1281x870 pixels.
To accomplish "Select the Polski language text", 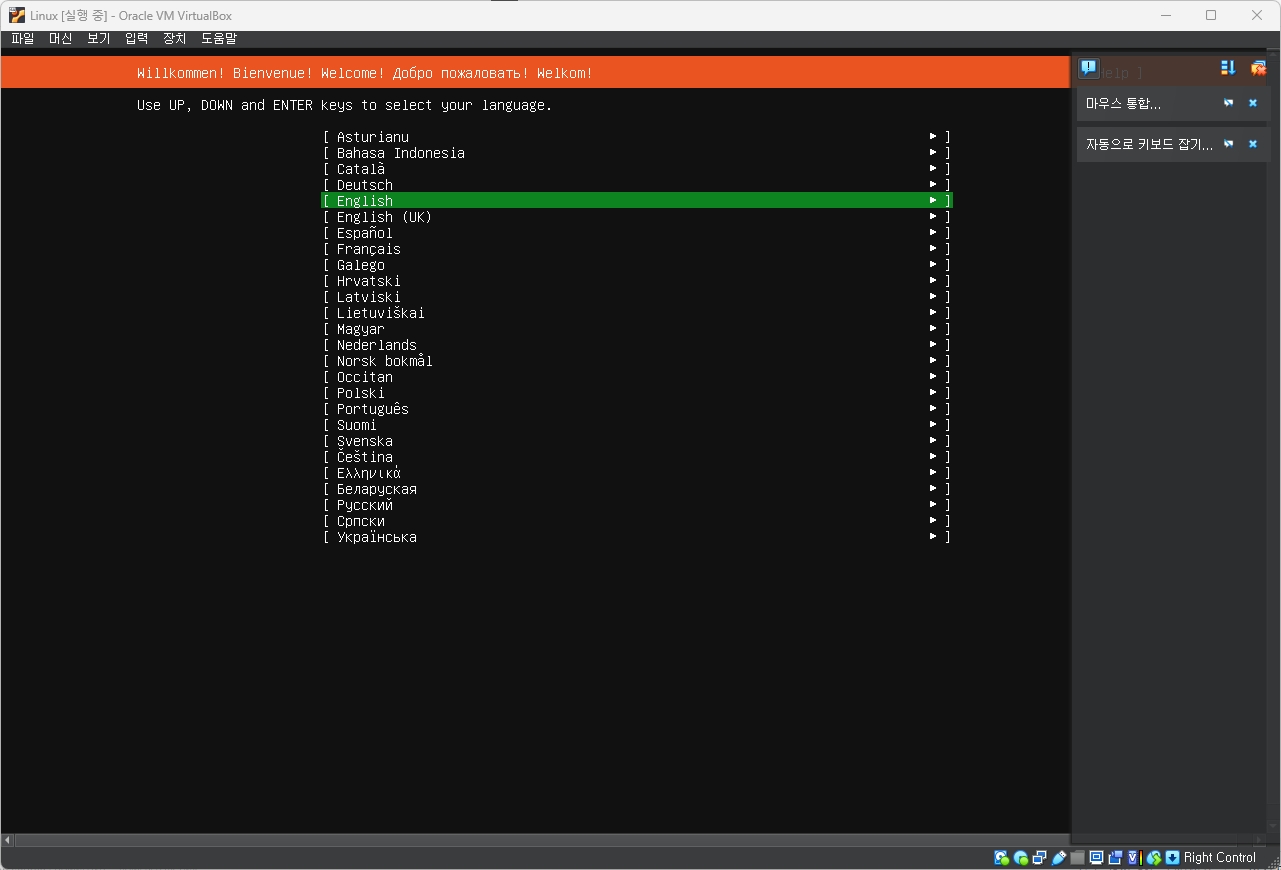I will point(361,393).
